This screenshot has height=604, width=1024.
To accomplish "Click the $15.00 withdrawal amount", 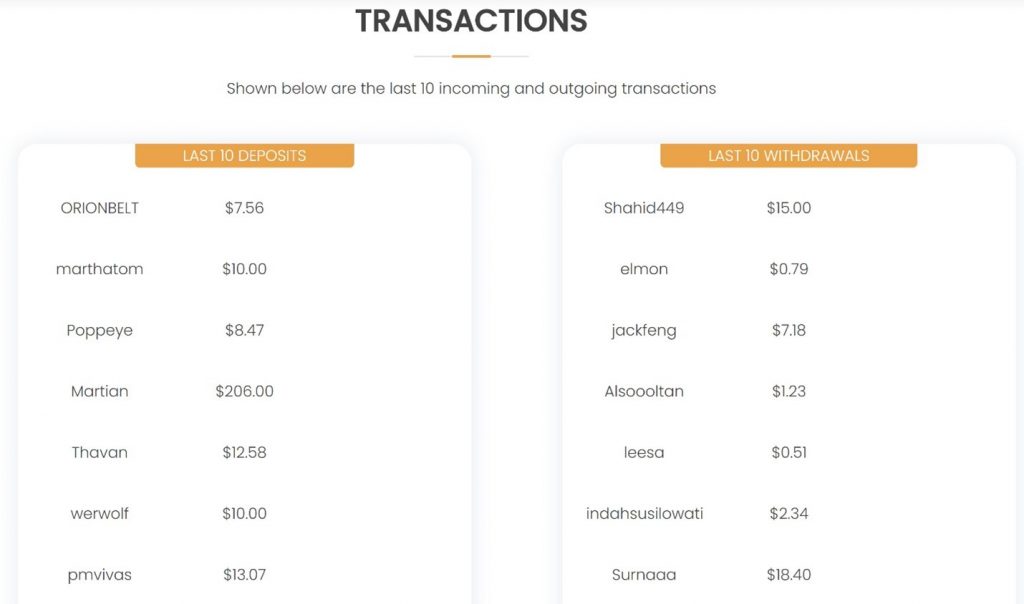I will 789,208.
